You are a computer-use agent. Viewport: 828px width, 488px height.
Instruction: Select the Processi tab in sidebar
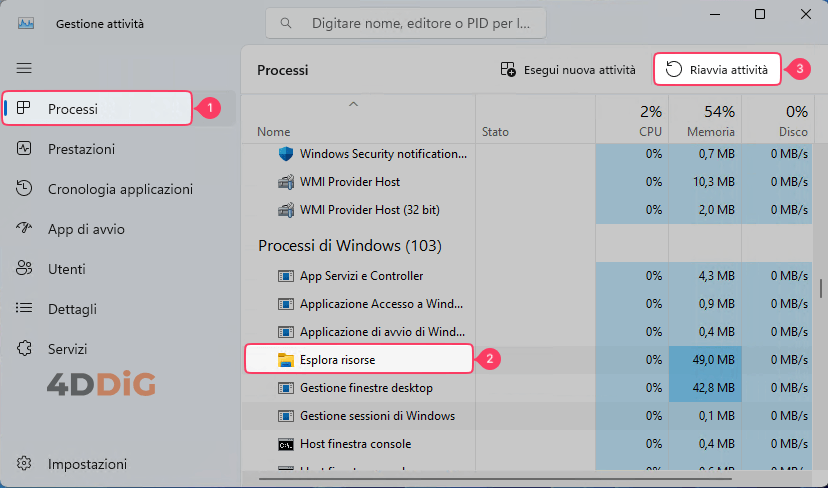[97, 108]
